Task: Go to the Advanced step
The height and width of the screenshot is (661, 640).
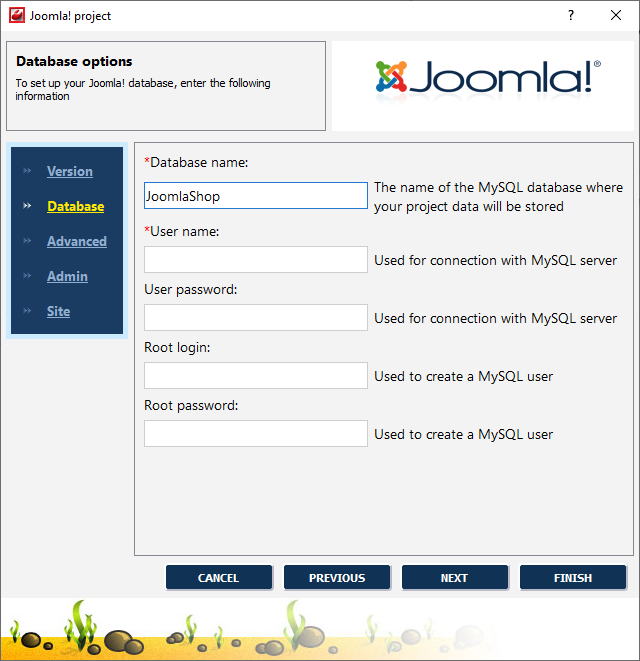Action: click(77, 241)
